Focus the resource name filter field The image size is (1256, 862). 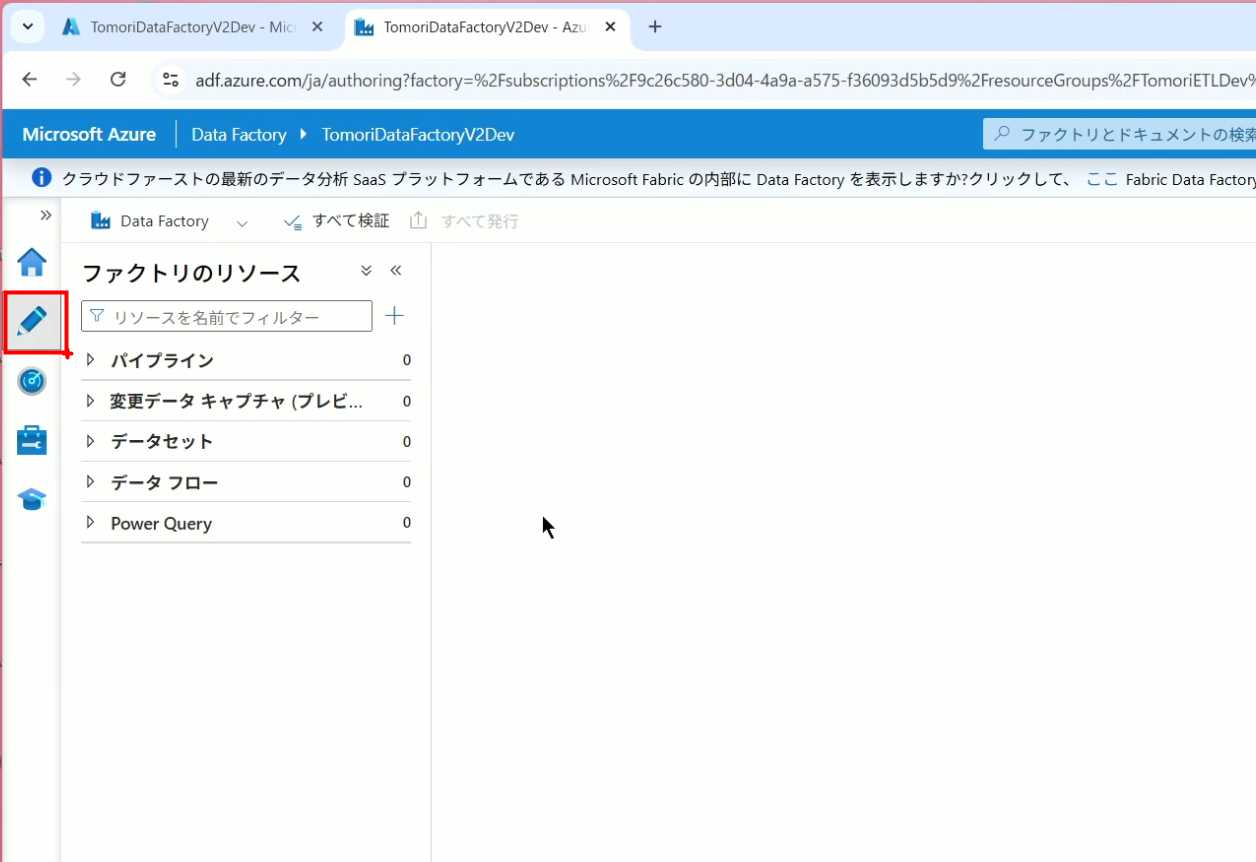(238, 317)
